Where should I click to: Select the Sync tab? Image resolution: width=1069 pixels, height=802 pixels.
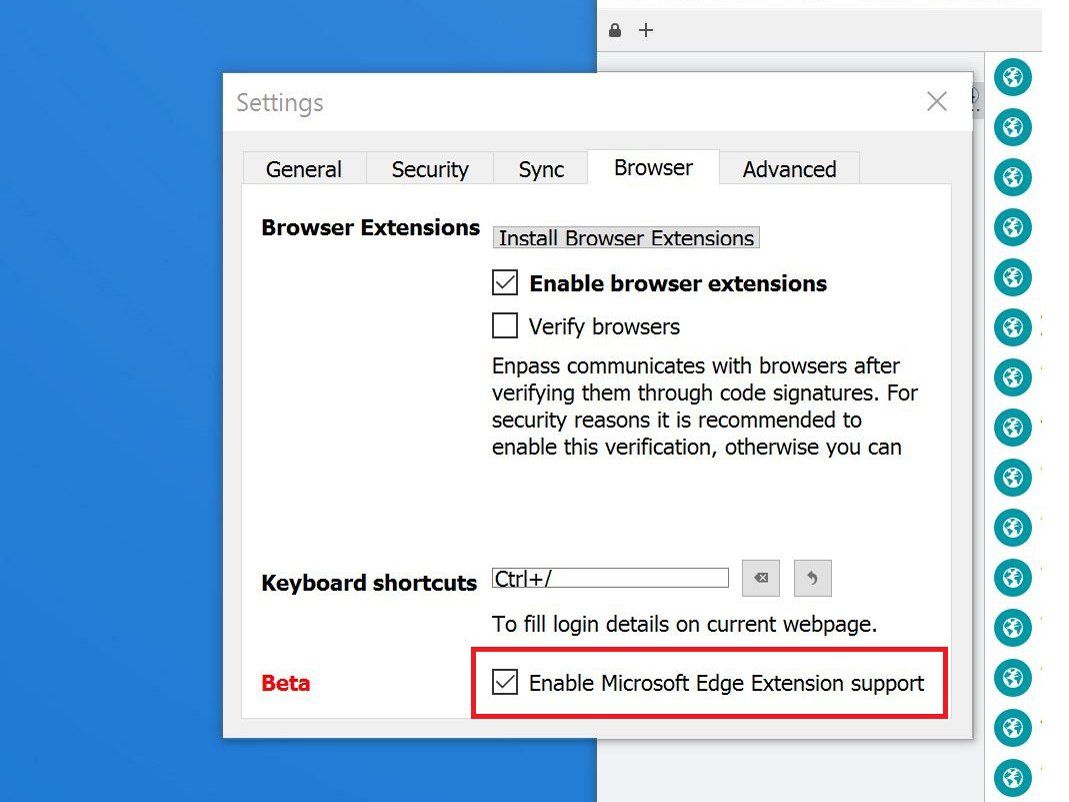click(x=540, y=169)
